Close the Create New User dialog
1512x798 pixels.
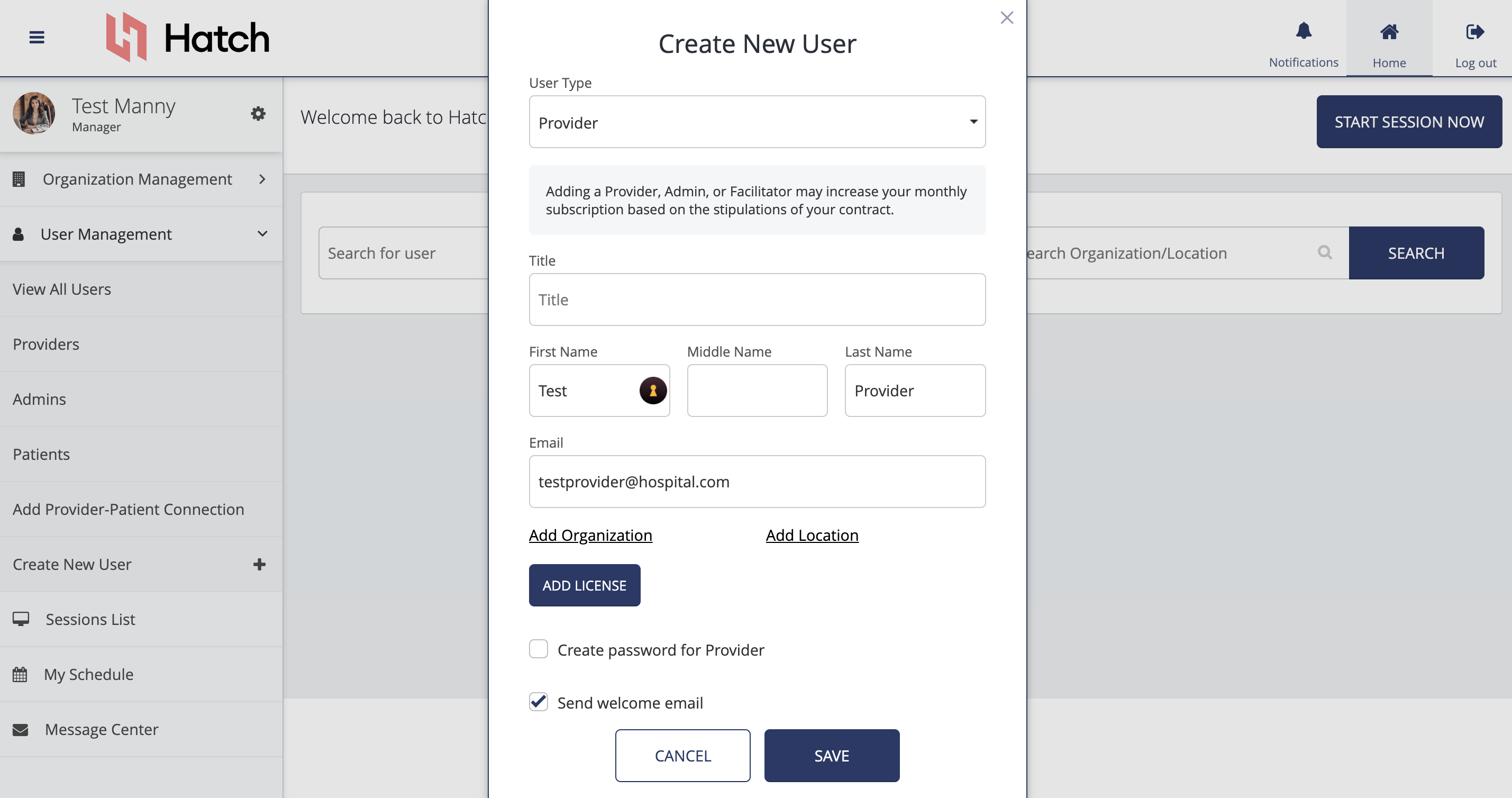[1007, 17]
